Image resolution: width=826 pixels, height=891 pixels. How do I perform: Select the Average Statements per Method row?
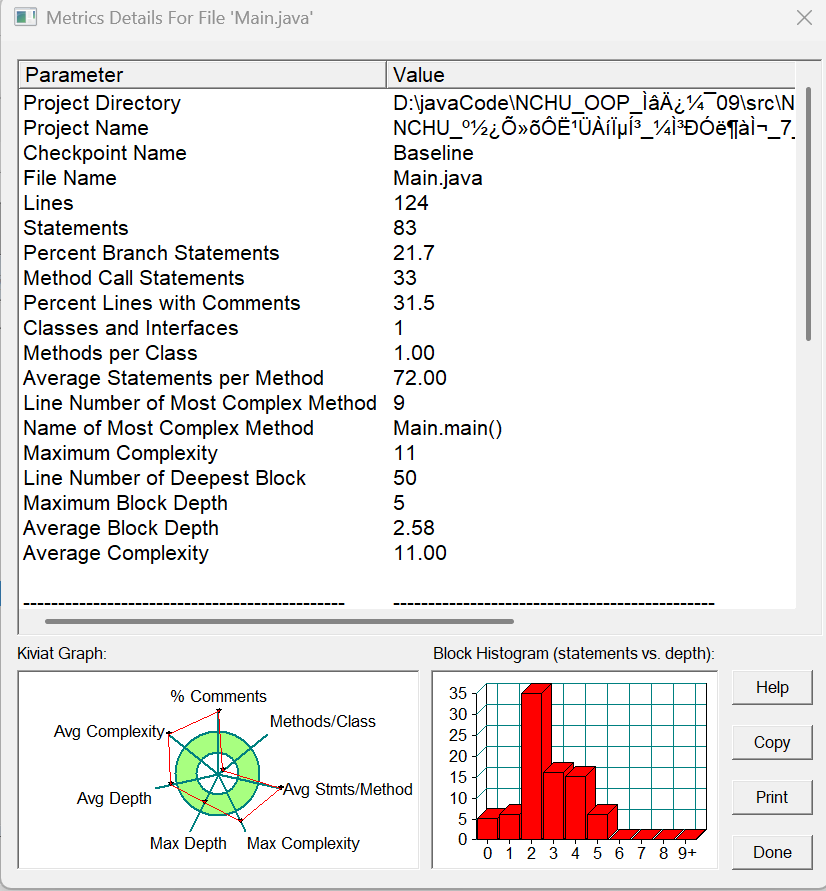(408, 378)
